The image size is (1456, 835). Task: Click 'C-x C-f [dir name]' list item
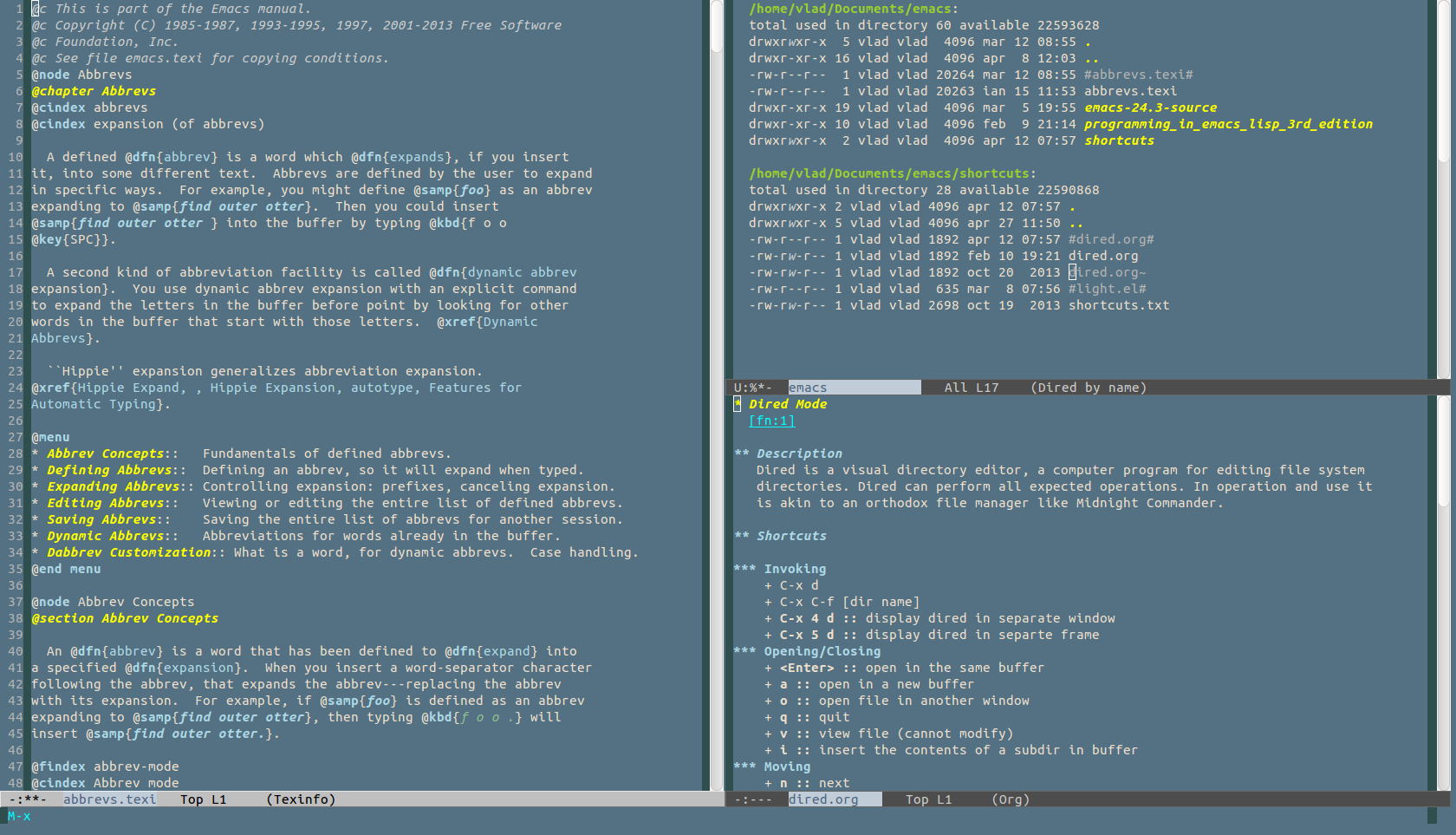842,602
